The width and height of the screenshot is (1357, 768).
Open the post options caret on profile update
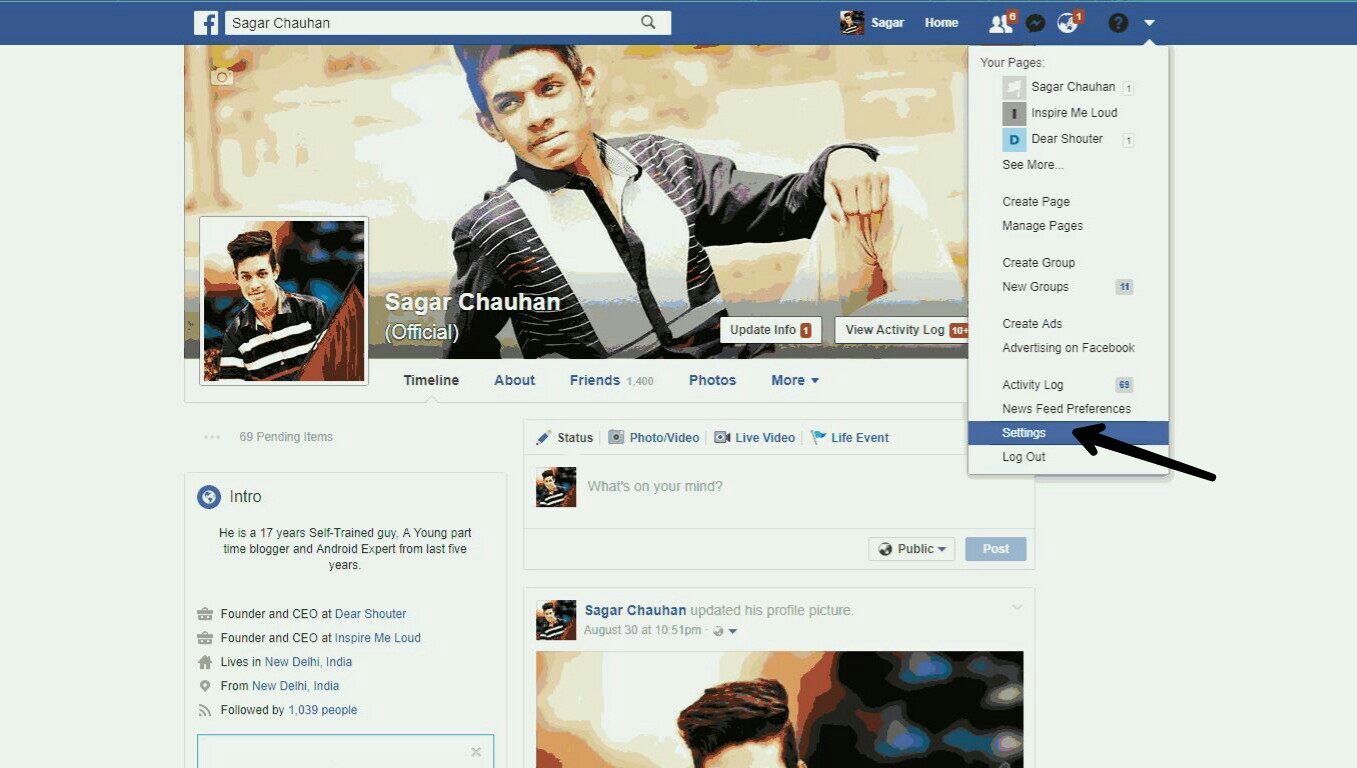pyautogui.click(x=1017, y=607)
